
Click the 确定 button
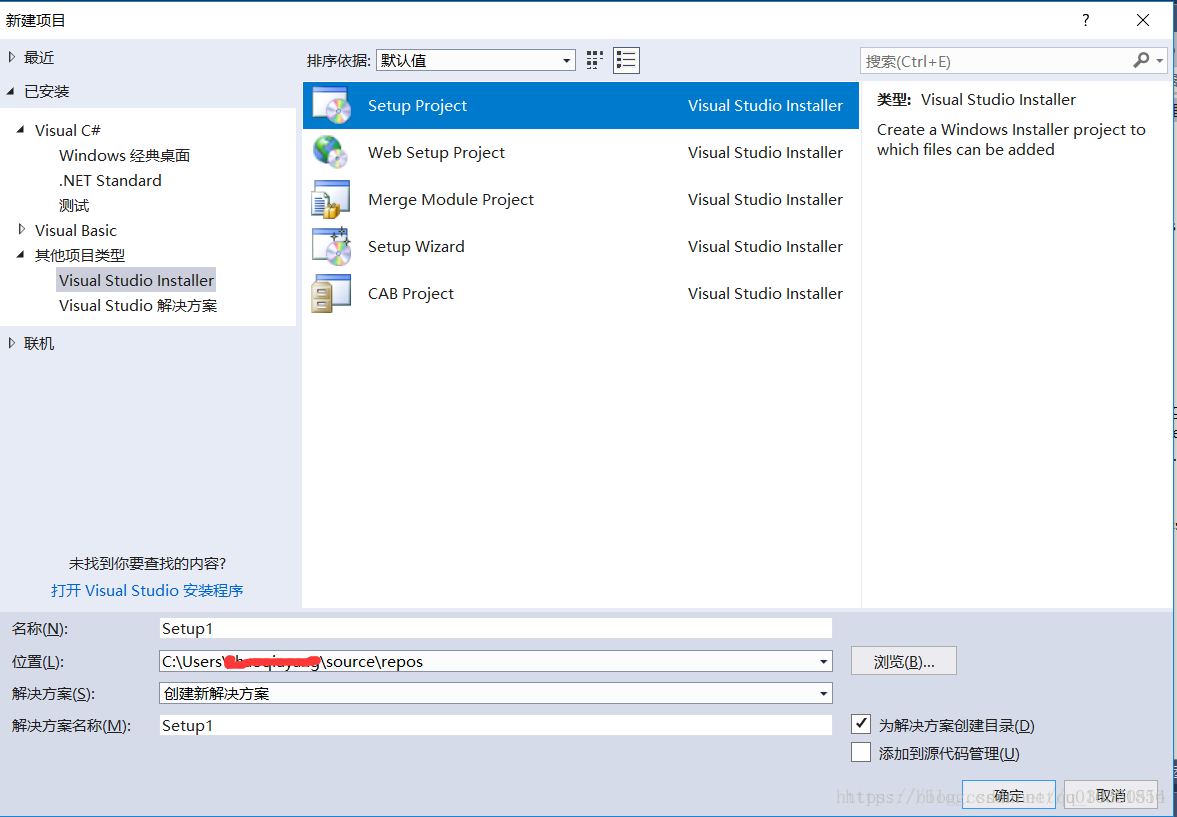coord(1008,795)
